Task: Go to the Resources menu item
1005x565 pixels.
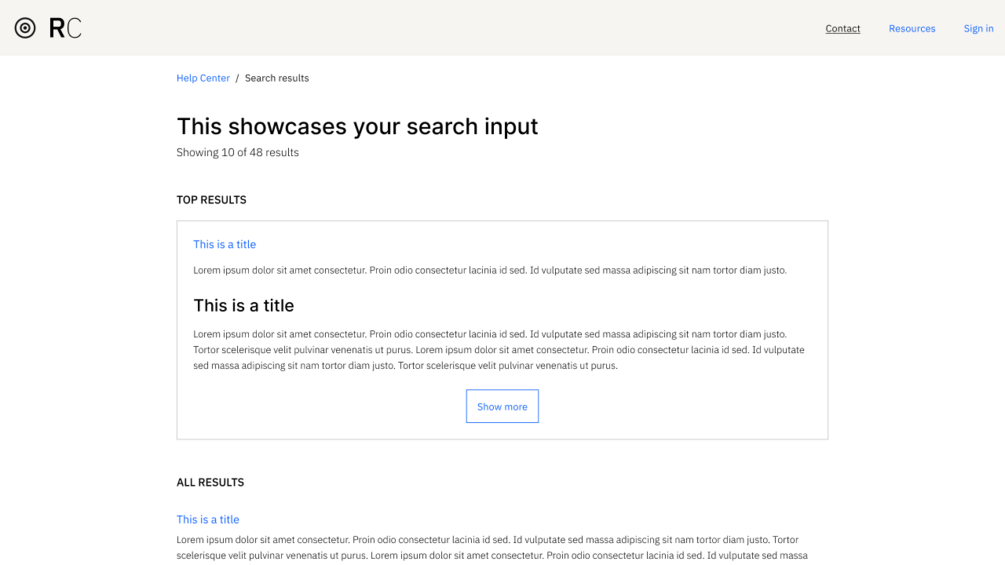Action: [x=911, y=29]
